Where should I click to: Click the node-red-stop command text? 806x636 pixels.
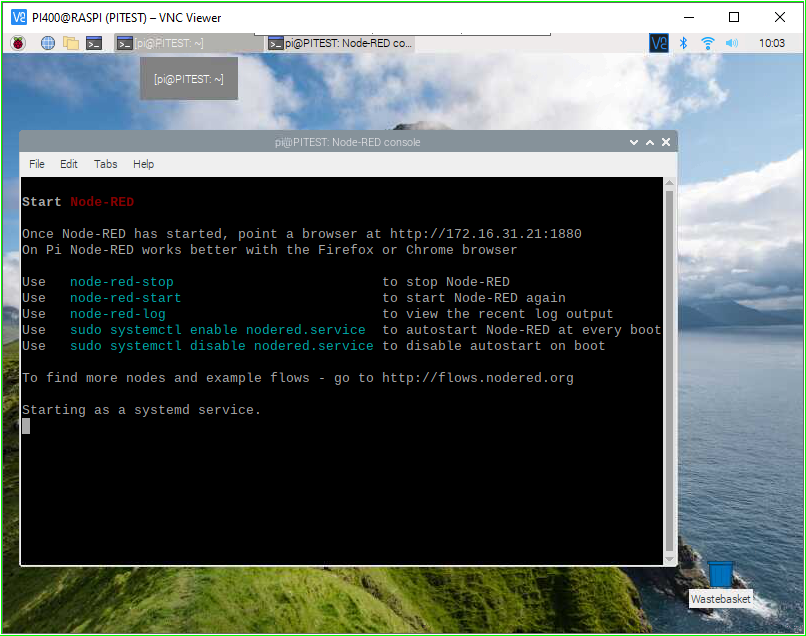tap(122, 282)
